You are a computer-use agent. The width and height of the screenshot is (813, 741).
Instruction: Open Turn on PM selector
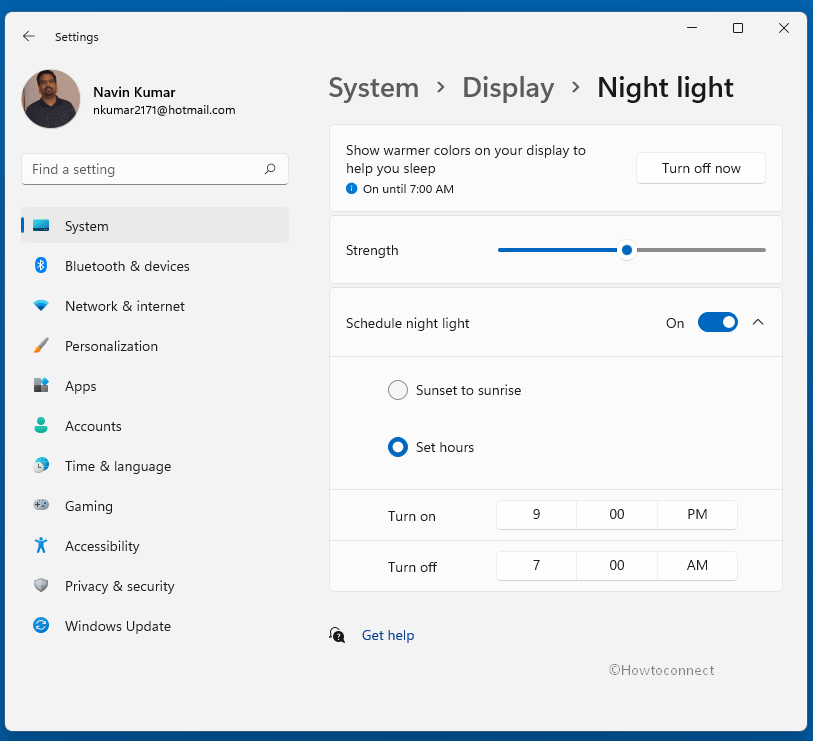pos(697,514)
